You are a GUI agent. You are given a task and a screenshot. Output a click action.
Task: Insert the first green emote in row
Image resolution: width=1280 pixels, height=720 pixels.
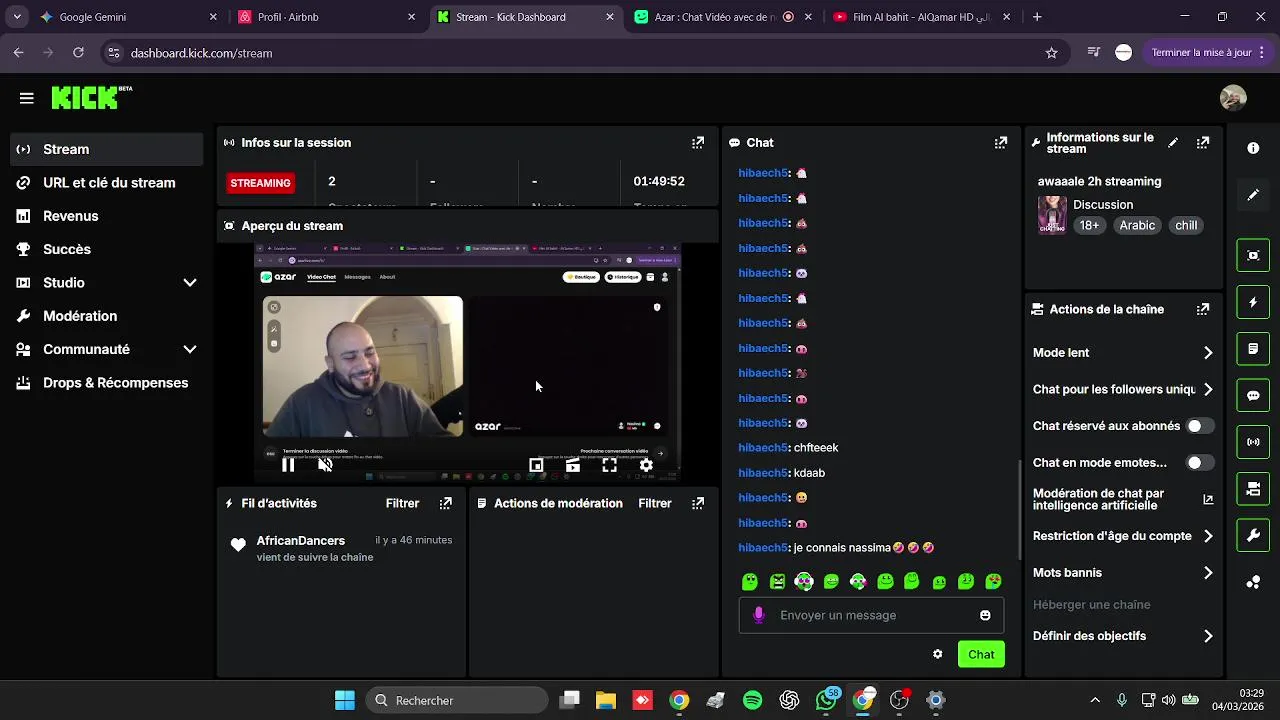(x=750, y=581)
